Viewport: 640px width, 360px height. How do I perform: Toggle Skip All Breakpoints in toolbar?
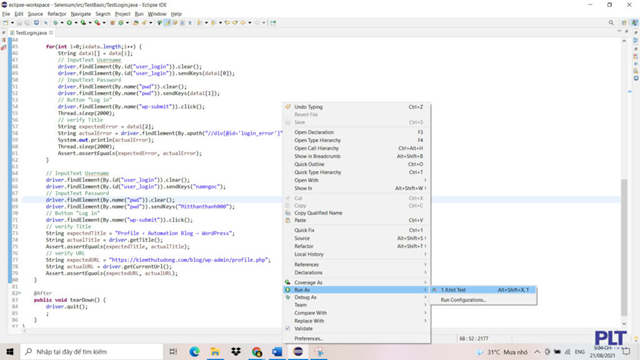46,23
